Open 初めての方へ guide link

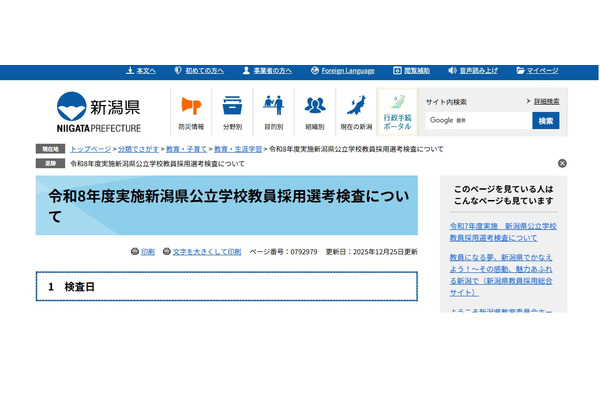click(x=204, y=71)
